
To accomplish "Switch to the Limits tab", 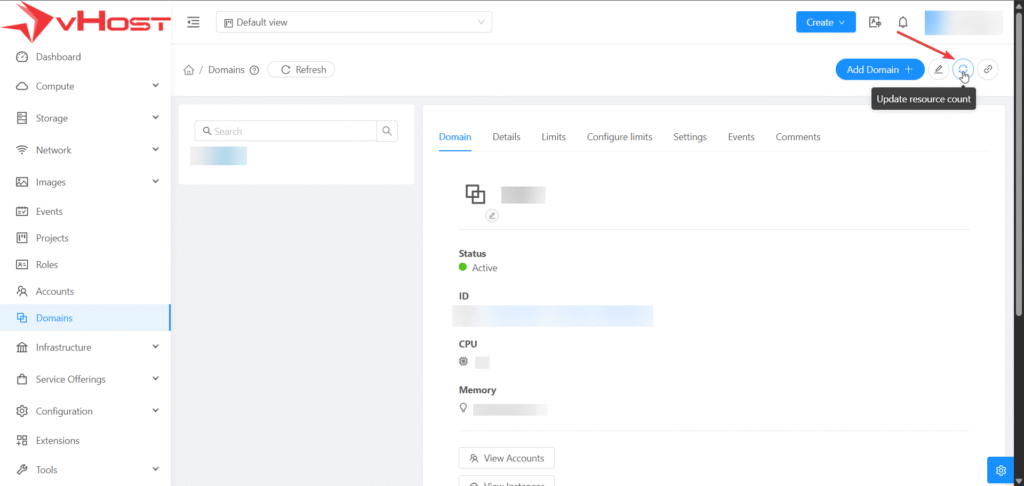I will point(554,137).
